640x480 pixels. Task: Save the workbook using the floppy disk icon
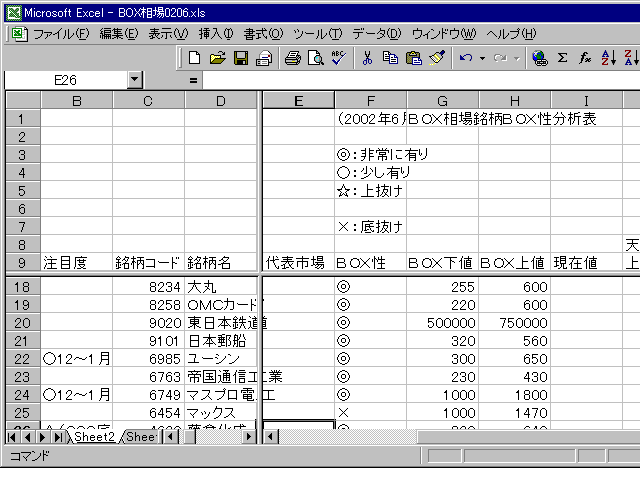point(241,58)
